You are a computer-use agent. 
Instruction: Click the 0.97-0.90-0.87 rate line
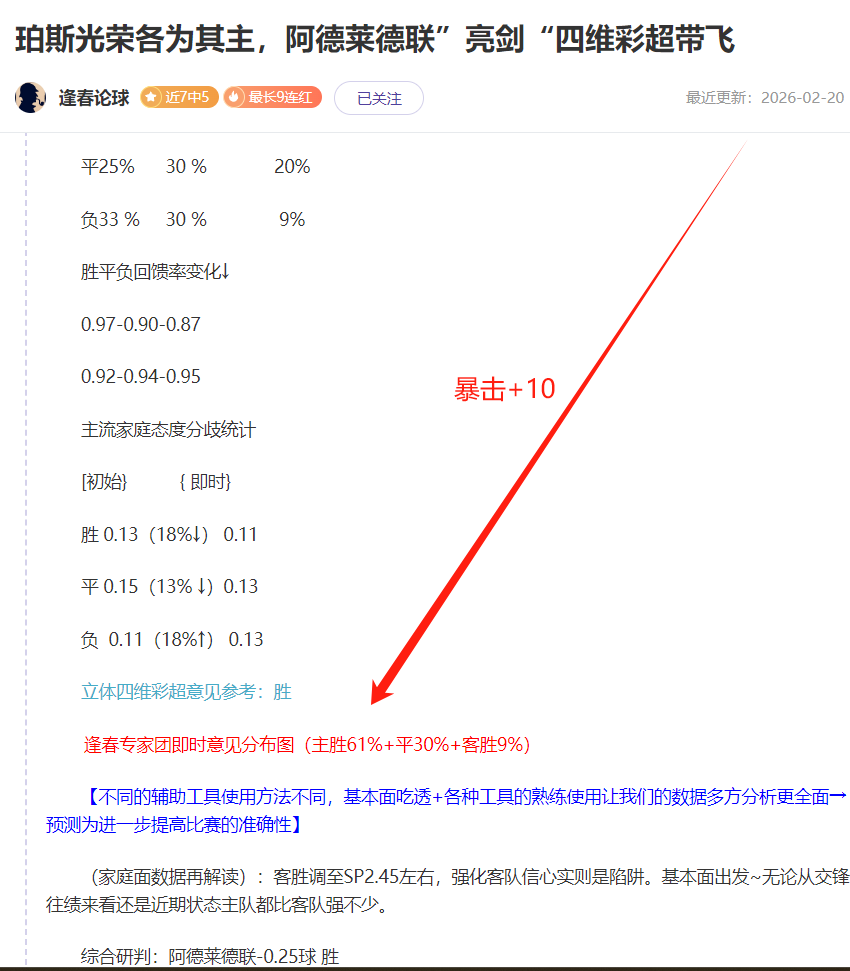pos(140,325)
